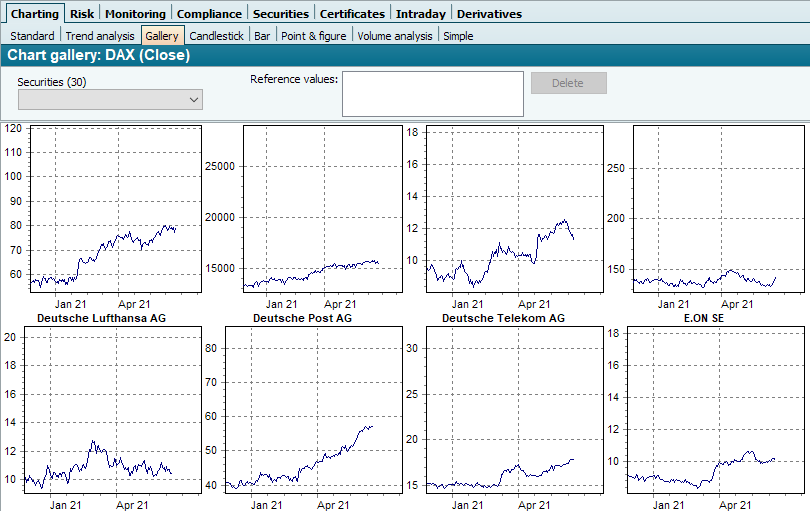Open the Certificates tab
Image resolution: width=810 pixels, height=511 pixels.
[x=352, y=14]
